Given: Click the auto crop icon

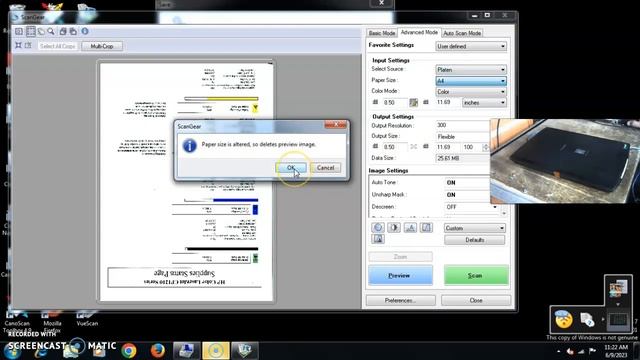Looking at the screenshot, I should [x=18, y=45].
